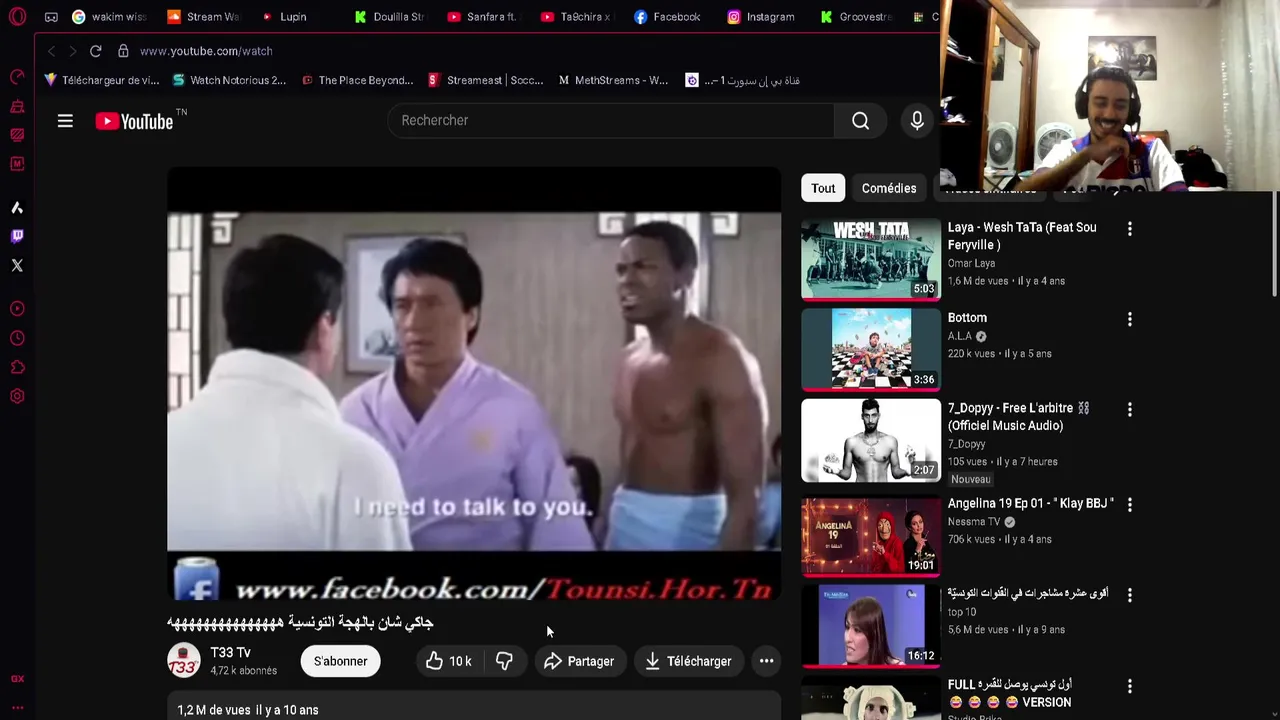Viewport: 1280px width, 720px height.
Task: Switch to the Instagram tab
Action: click(763, 17)
